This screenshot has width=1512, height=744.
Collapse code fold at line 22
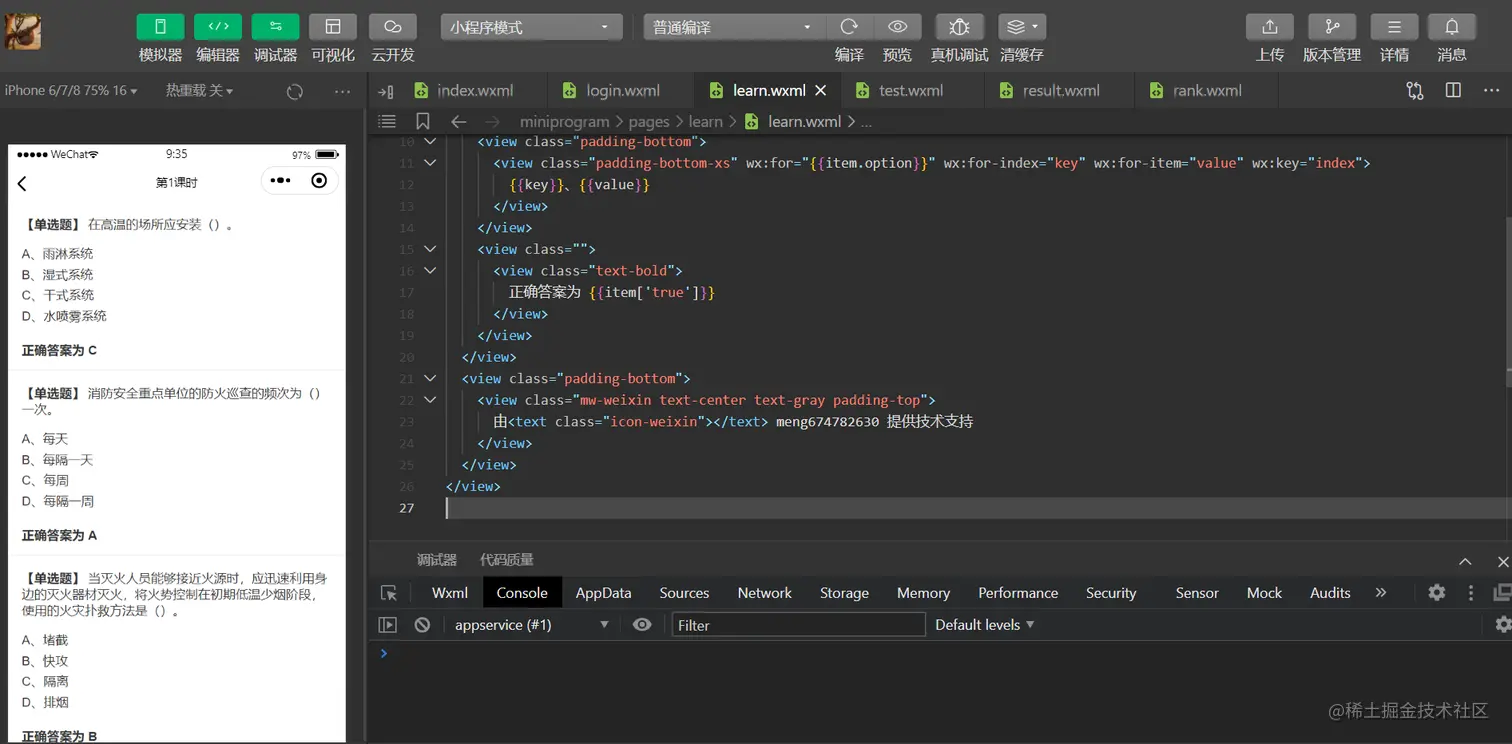[430, 400]
